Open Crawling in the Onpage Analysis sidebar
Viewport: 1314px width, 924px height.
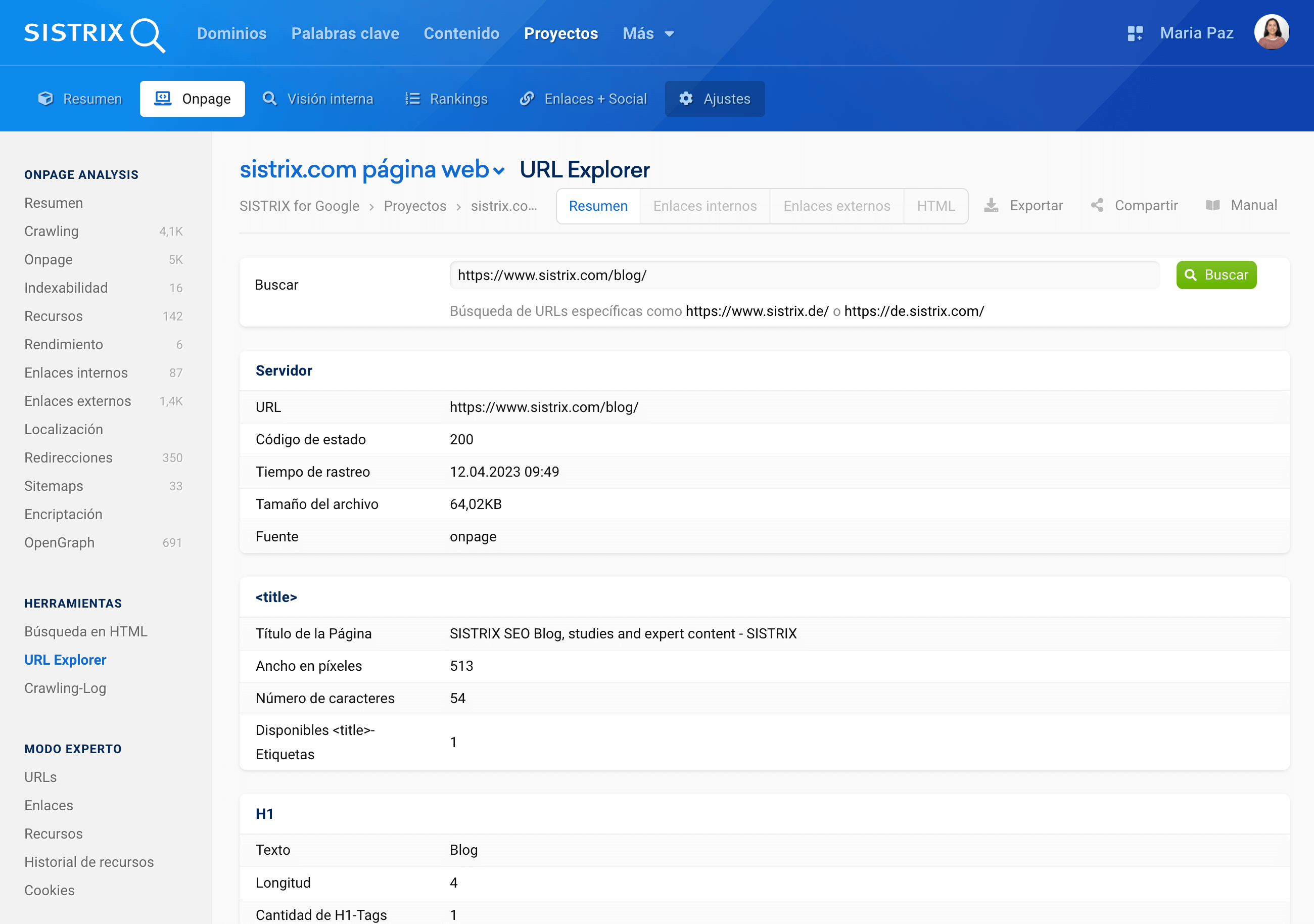(x=52, y=232)
